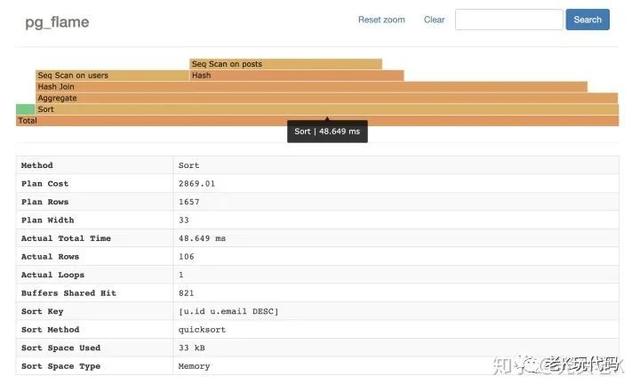Image resolution: width=640 pixels, height=392 pixels.
Task: Select the Seq Scan on users flame bar
Action: 112,75
